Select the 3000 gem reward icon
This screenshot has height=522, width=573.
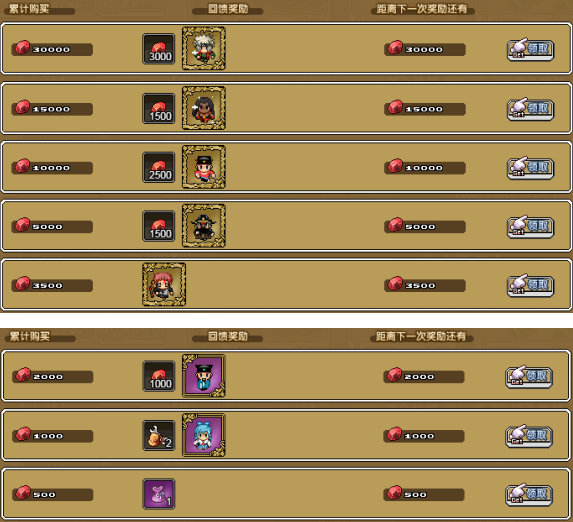pos(159,49)
